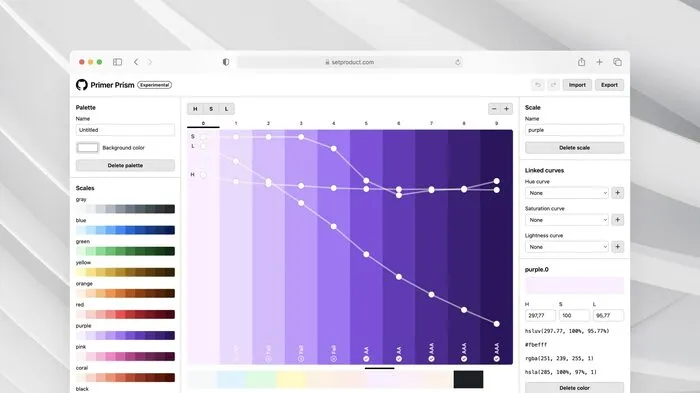Reload the page with the refresh icon
The width and height of the screenshot is (700, 393).
[458, 62]
